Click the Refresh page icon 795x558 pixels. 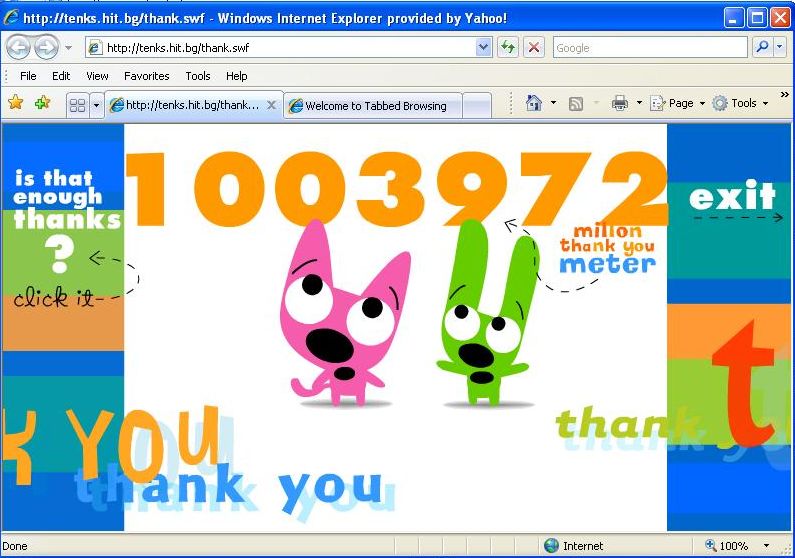pyautogui.click(x=508, y=48)
